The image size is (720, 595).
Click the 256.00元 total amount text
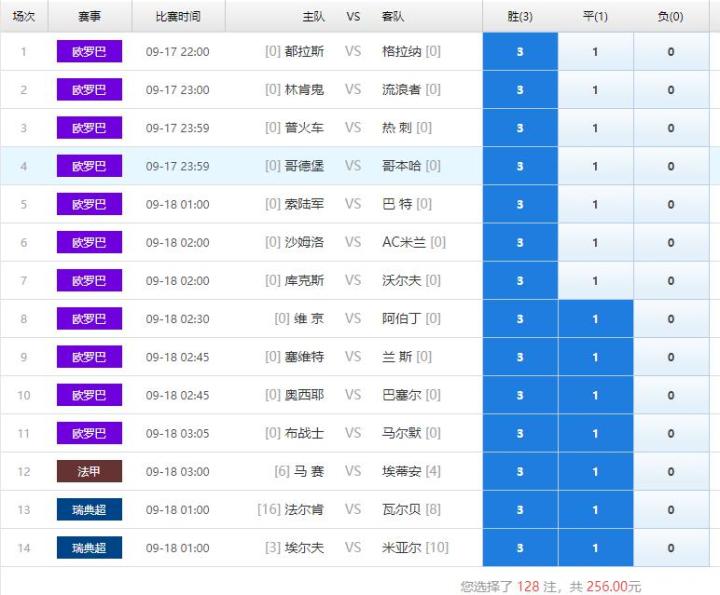[613, 587]
